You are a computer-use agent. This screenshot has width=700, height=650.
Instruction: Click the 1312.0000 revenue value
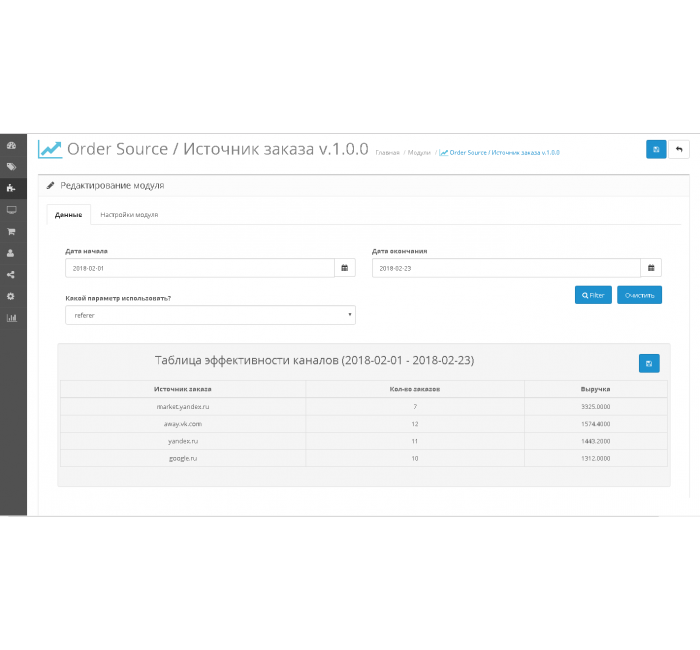[x=596, y=458]
